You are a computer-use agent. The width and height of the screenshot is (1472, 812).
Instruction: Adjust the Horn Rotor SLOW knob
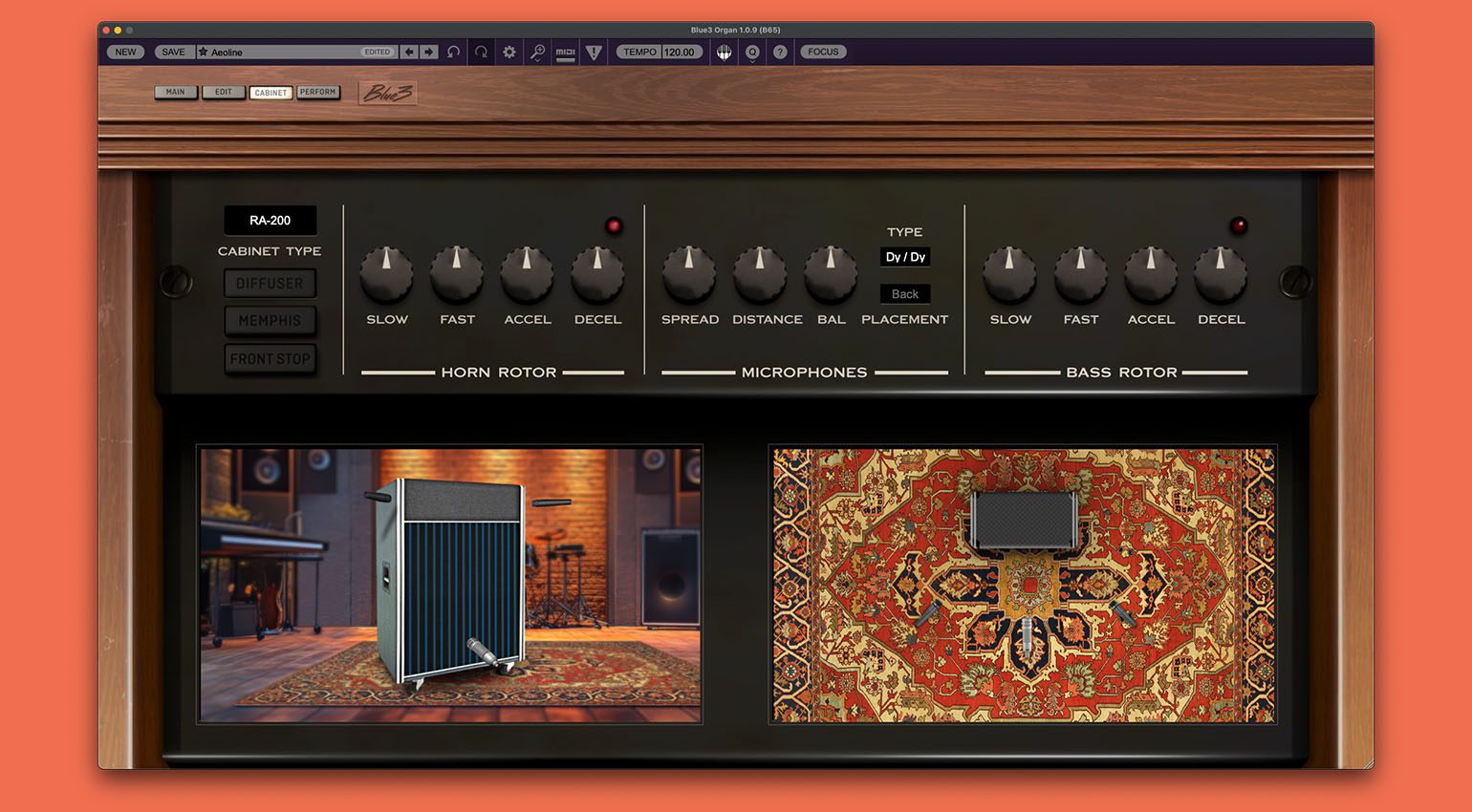(386, 277)
